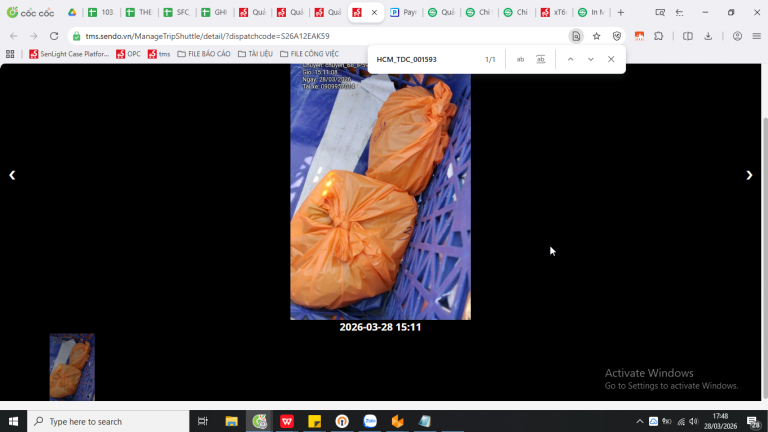This screenshot has width=768, height=432.
Task: Open the OPC bookmark
Action: click(x=128, y=54)
